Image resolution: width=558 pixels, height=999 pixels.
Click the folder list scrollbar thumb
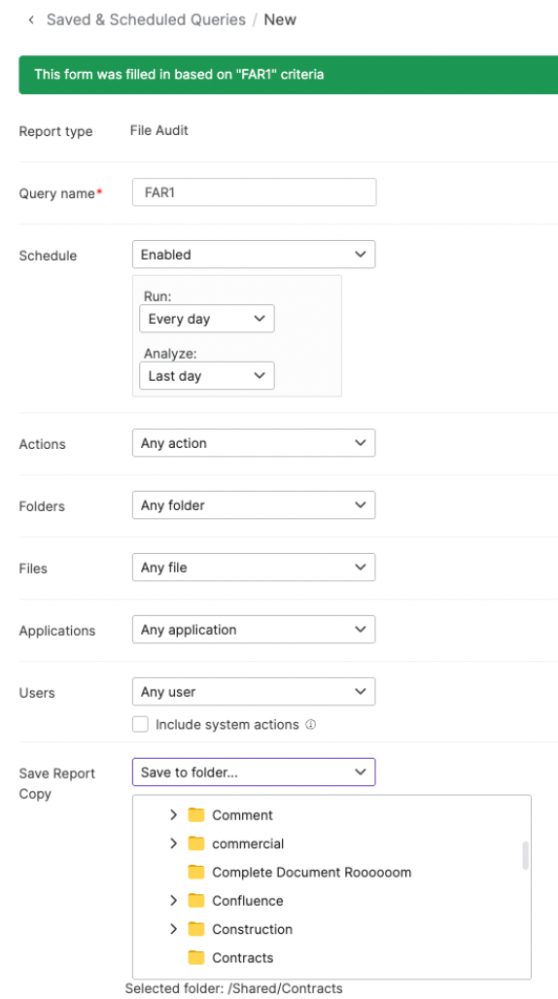(526, 856)
